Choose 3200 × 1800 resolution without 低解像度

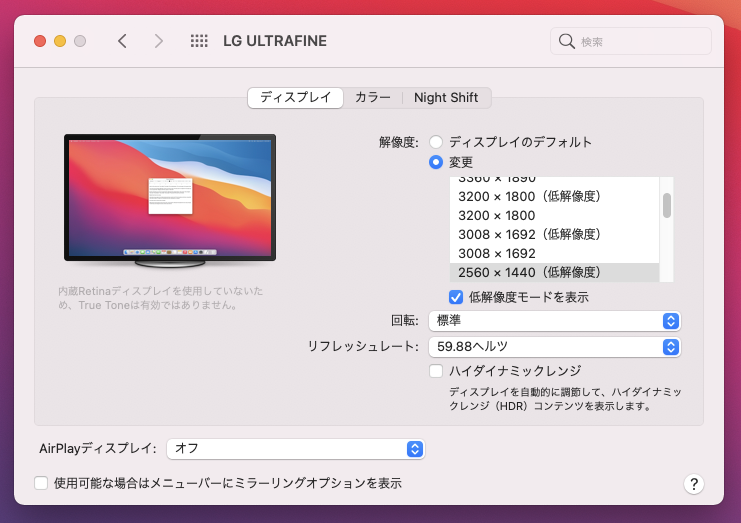[554, 215]
